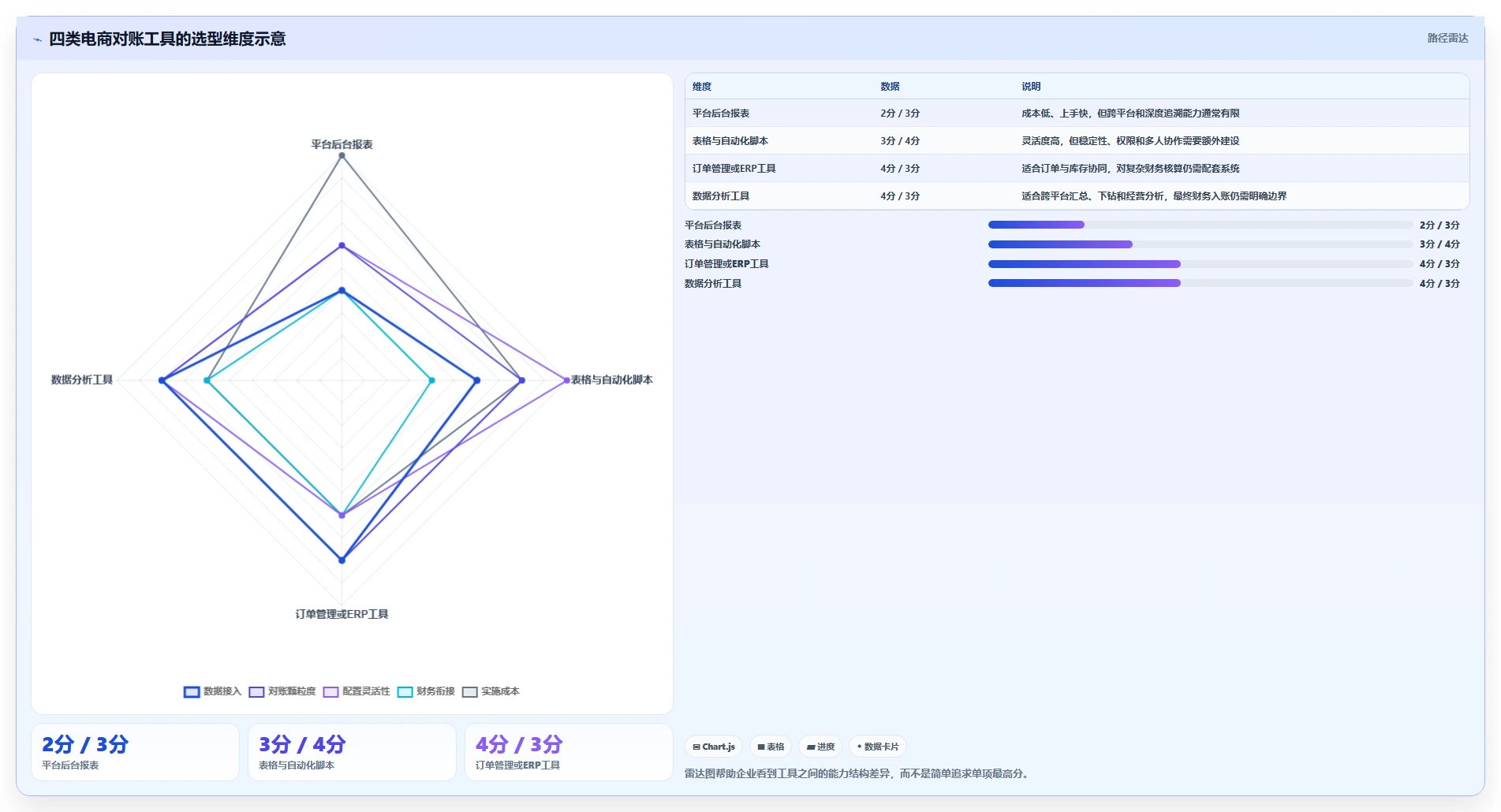Click the gray data point at 平台后台报表 peak
Screen dimensions: 1501x812
tap(342, 155)
